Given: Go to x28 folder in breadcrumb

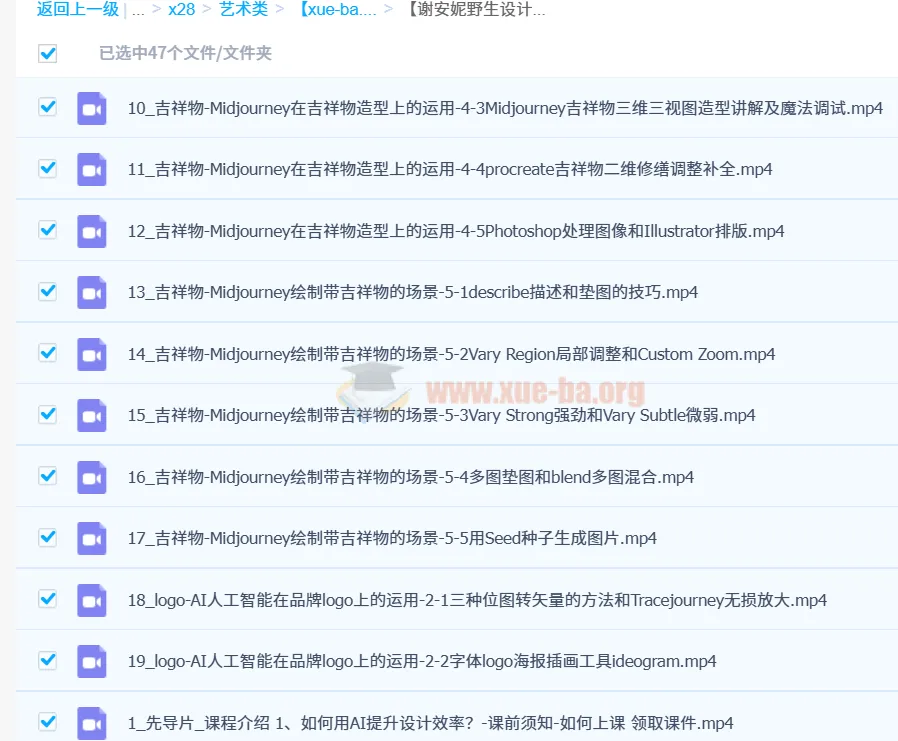Looking at the screenshot, I should pos(181,10).
